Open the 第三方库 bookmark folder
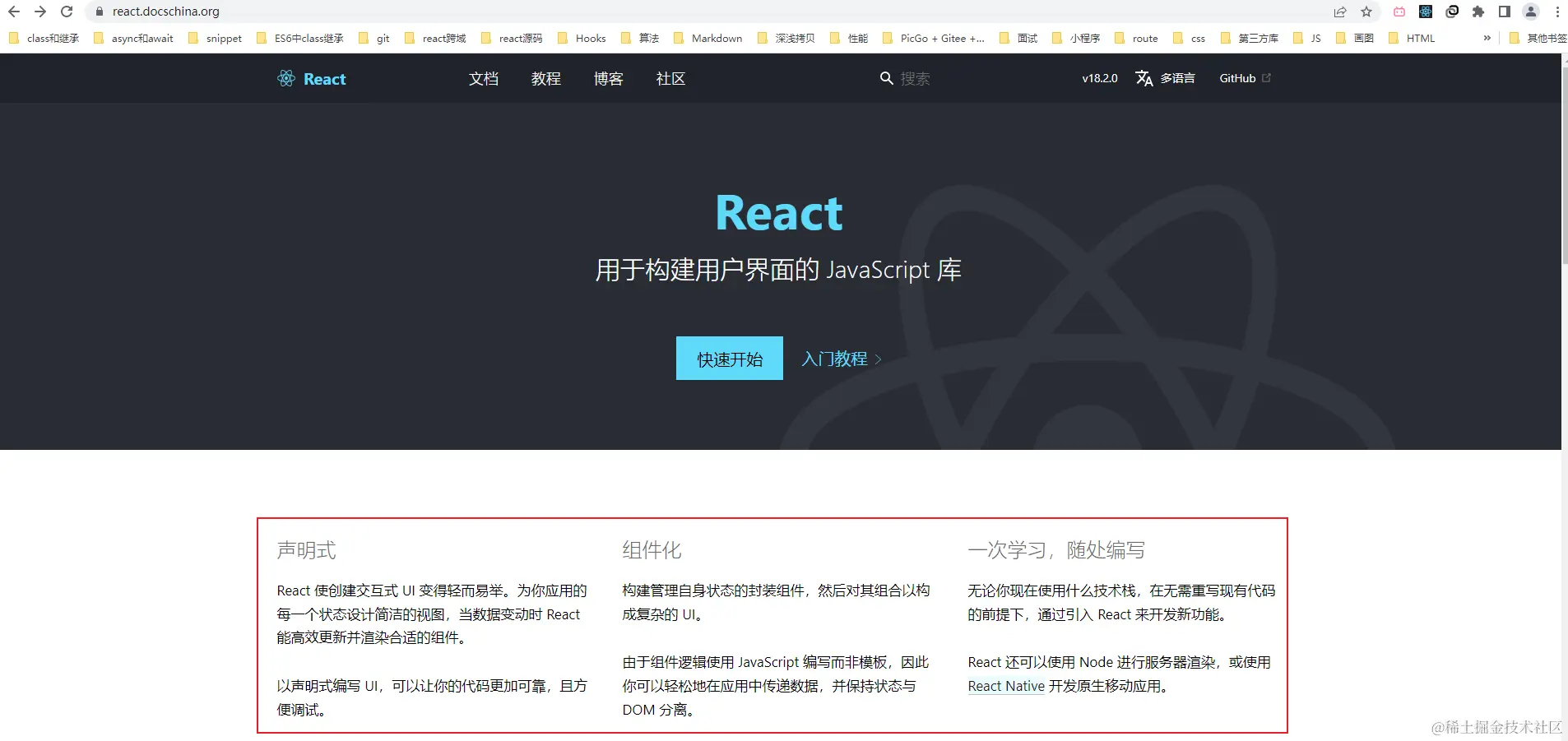 (x=1250, y=38)
